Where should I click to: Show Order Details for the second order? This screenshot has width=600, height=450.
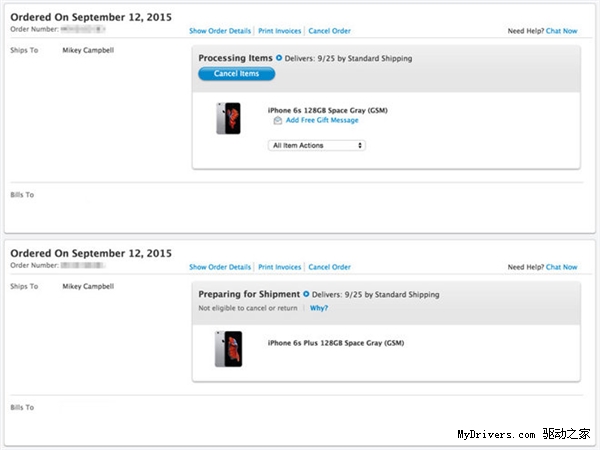[220, 267]
